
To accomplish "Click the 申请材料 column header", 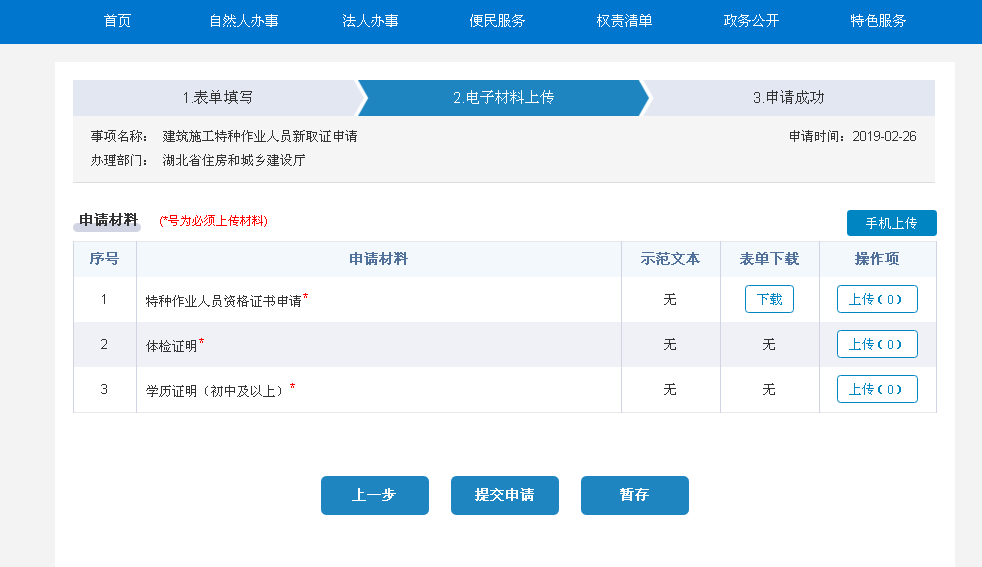I will click(x=378, y=259).
